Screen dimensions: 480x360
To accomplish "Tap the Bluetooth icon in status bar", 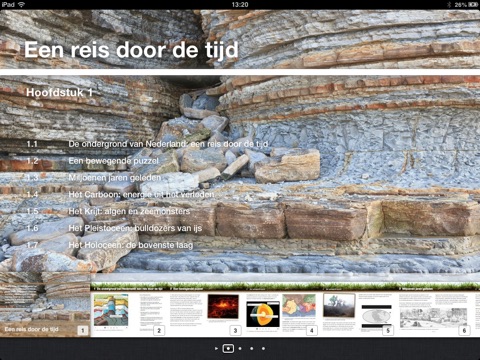I will pyautogui.click(x=449, y=5).
